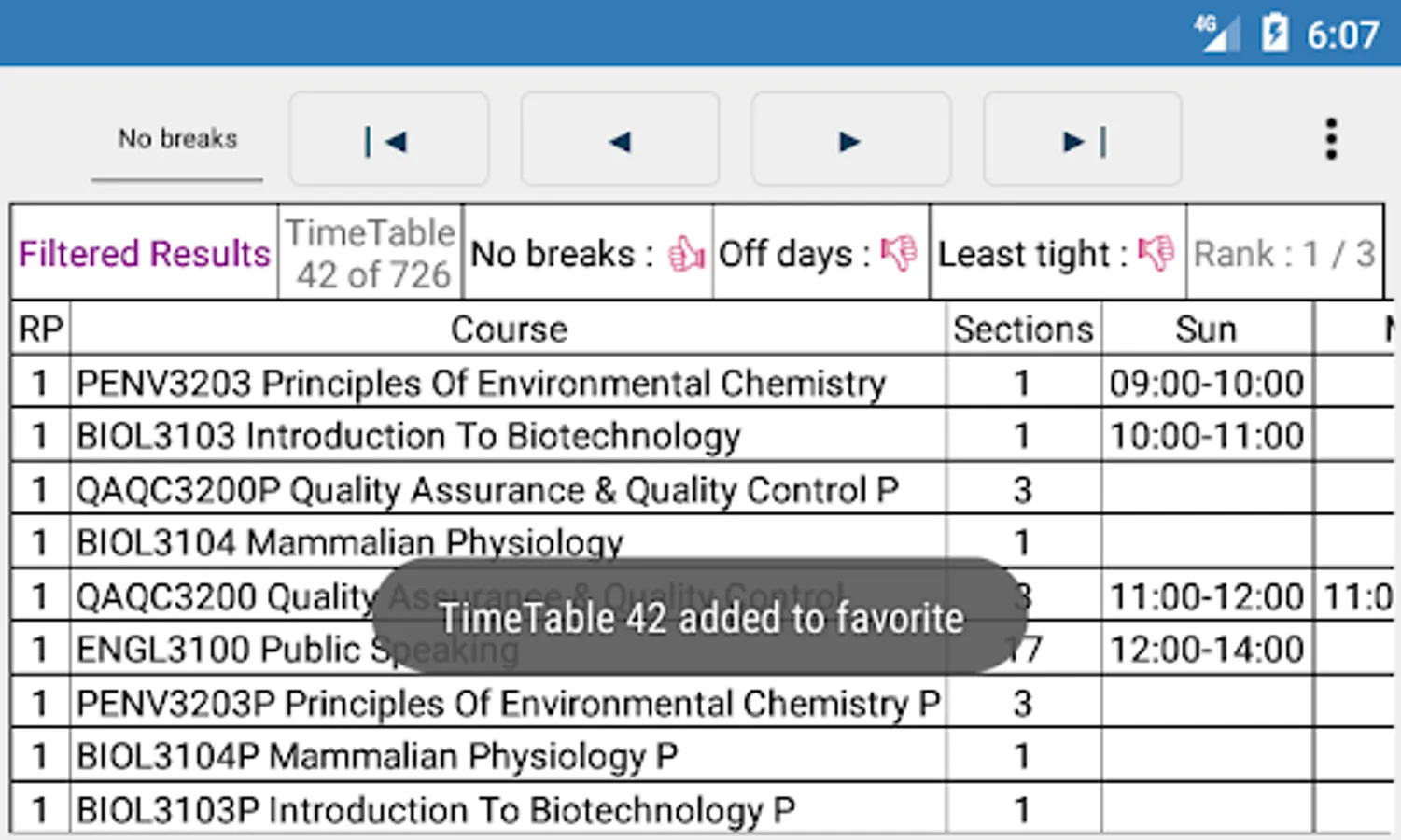Go to the next timetable

(x=850, y=141)
